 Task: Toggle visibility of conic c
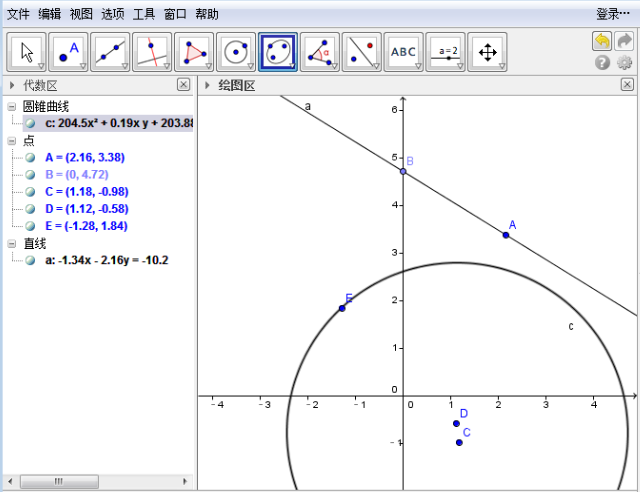pyautogui.click(x=30, y=123)
